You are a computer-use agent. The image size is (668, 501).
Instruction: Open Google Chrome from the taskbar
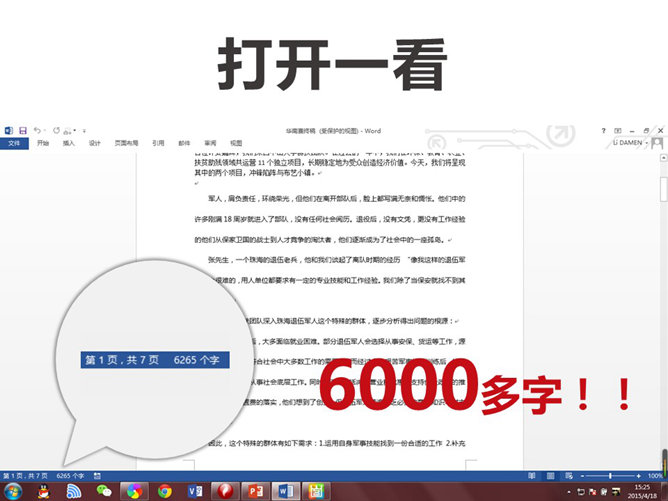click(x=164, y=491)
